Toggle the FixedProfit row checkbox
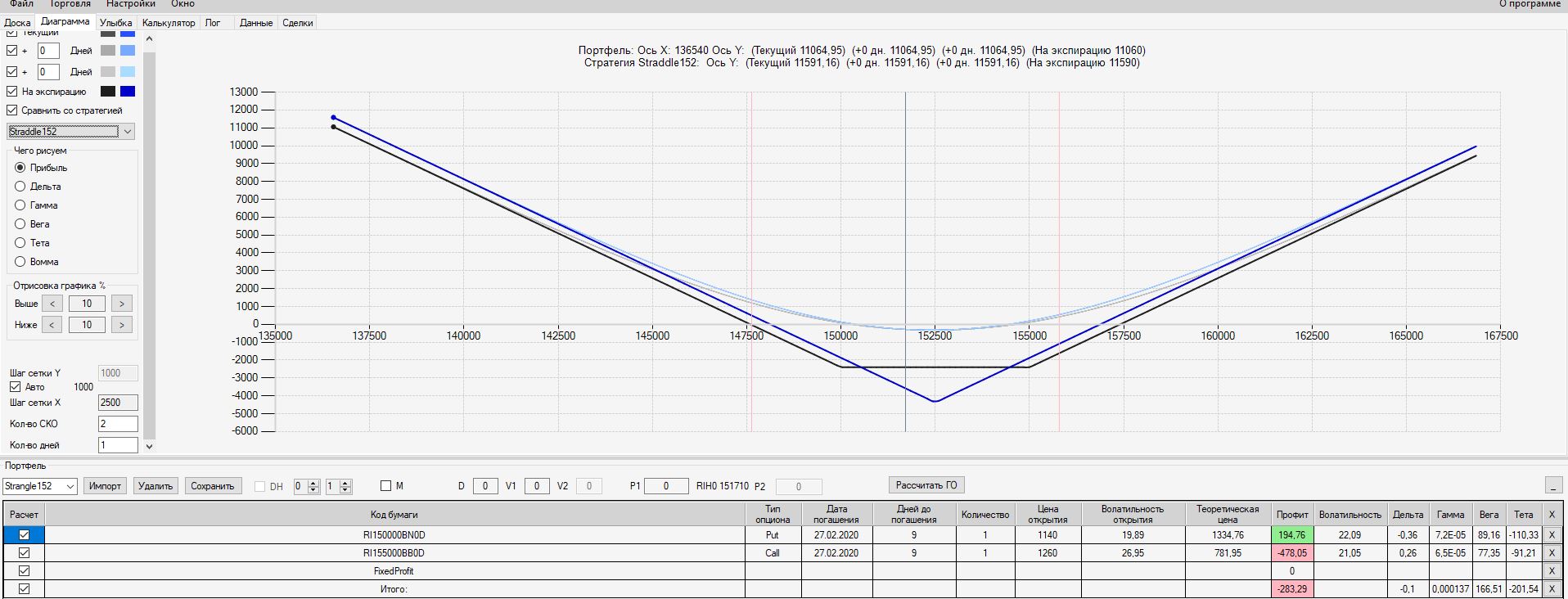Viewport: 1568px width, 599px height. 24,571
